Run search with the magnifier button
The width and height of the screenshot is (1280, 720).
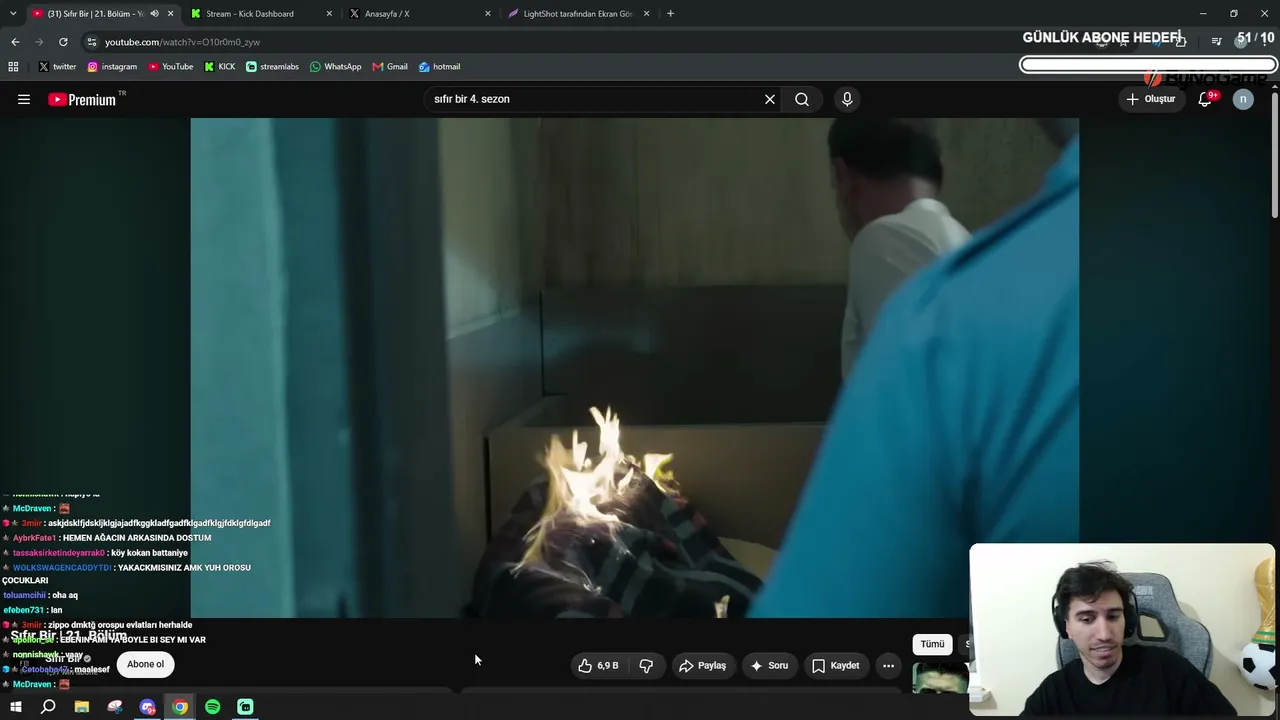pyautogui.click(x=802, y=99)
